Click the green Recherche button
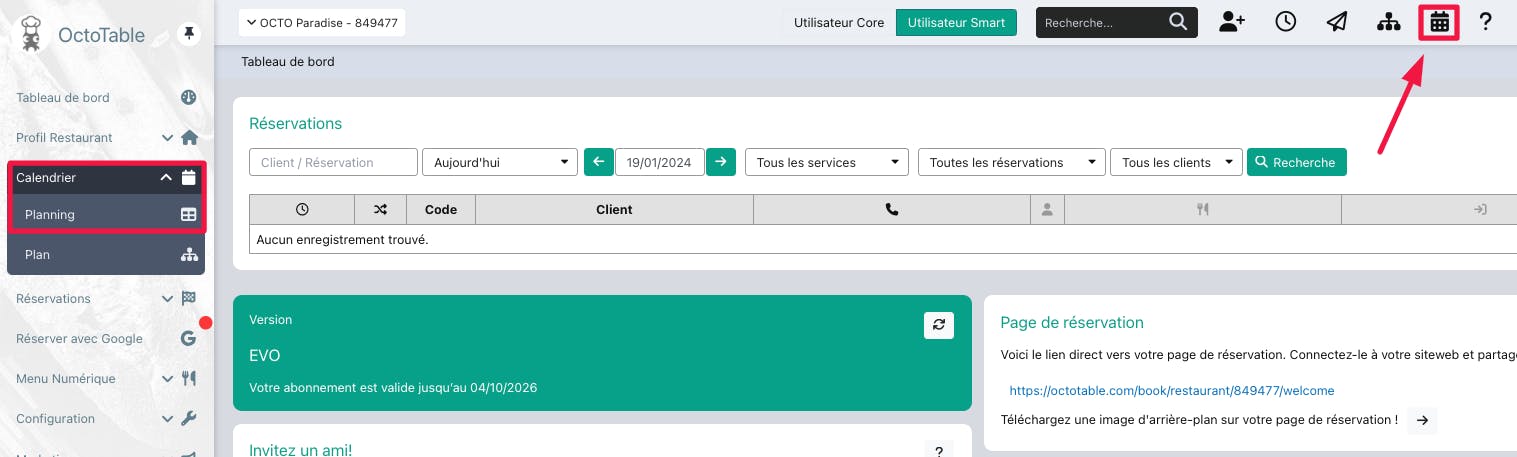1517x457 pixels. pos(1296,162)
